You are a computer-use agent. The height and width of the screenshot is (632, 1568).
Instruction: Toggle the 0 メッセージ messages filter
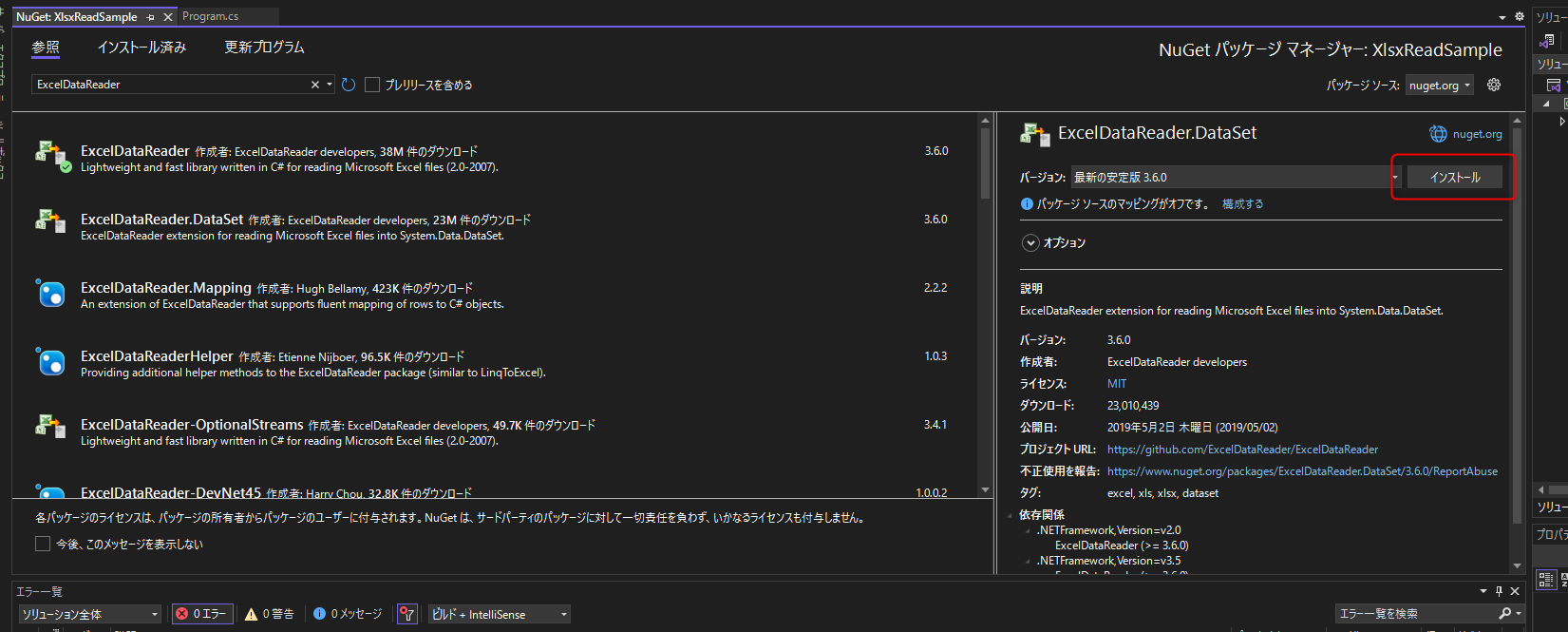348,614
